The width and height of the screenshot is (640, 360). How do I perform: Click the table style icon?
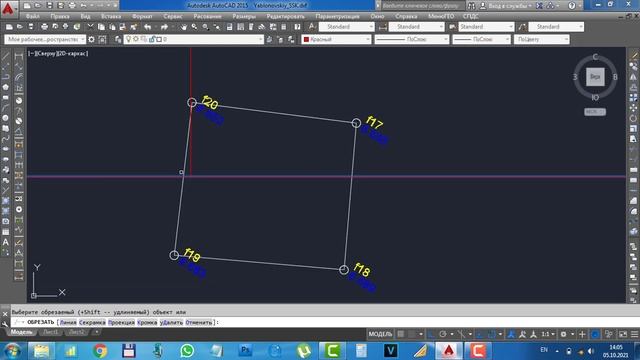pos(452,27)
